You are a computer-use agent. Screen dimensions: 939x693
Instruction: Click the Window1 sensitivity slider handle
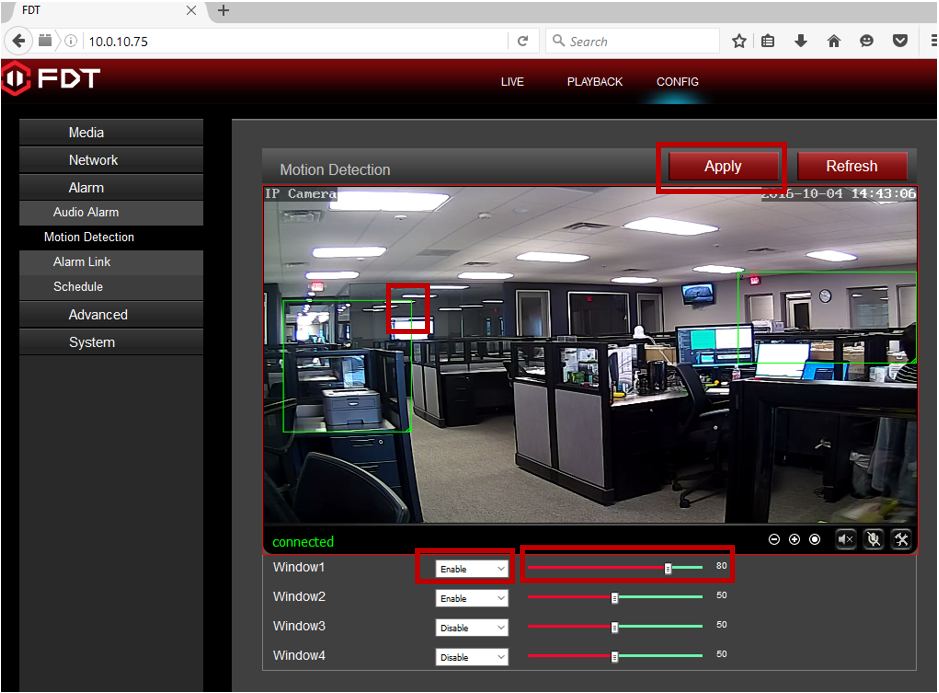668,568
